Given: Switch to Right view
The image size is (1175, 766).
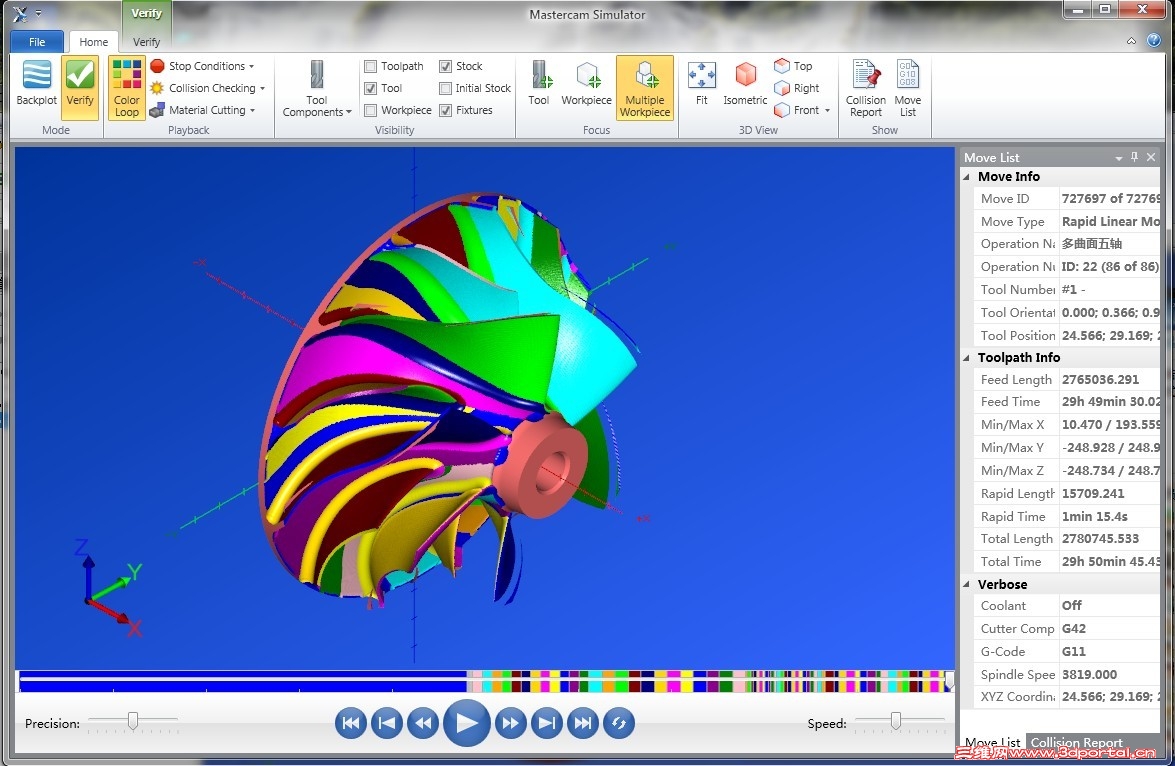Looking at the screenshot, I should coord(797,88).
